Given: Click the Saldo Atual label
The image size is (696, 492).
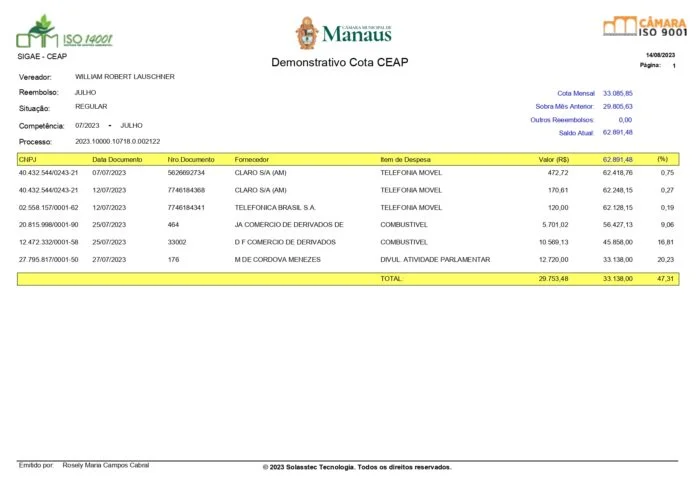Looking at the screenshot, I should [576, 132].
